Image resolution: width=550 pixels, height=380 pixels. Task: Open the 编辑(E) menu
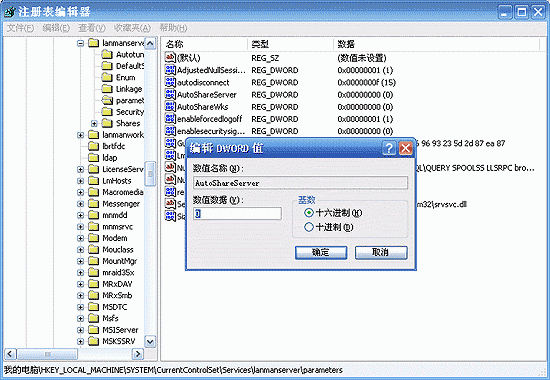pyautogui.click(x=56, y=28)
